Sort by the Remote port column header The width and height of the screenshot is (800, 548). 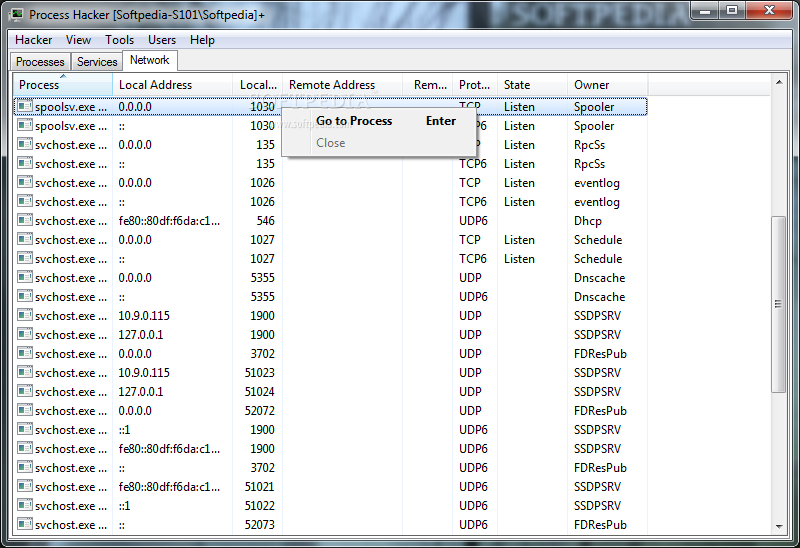(x=428, y=85)
